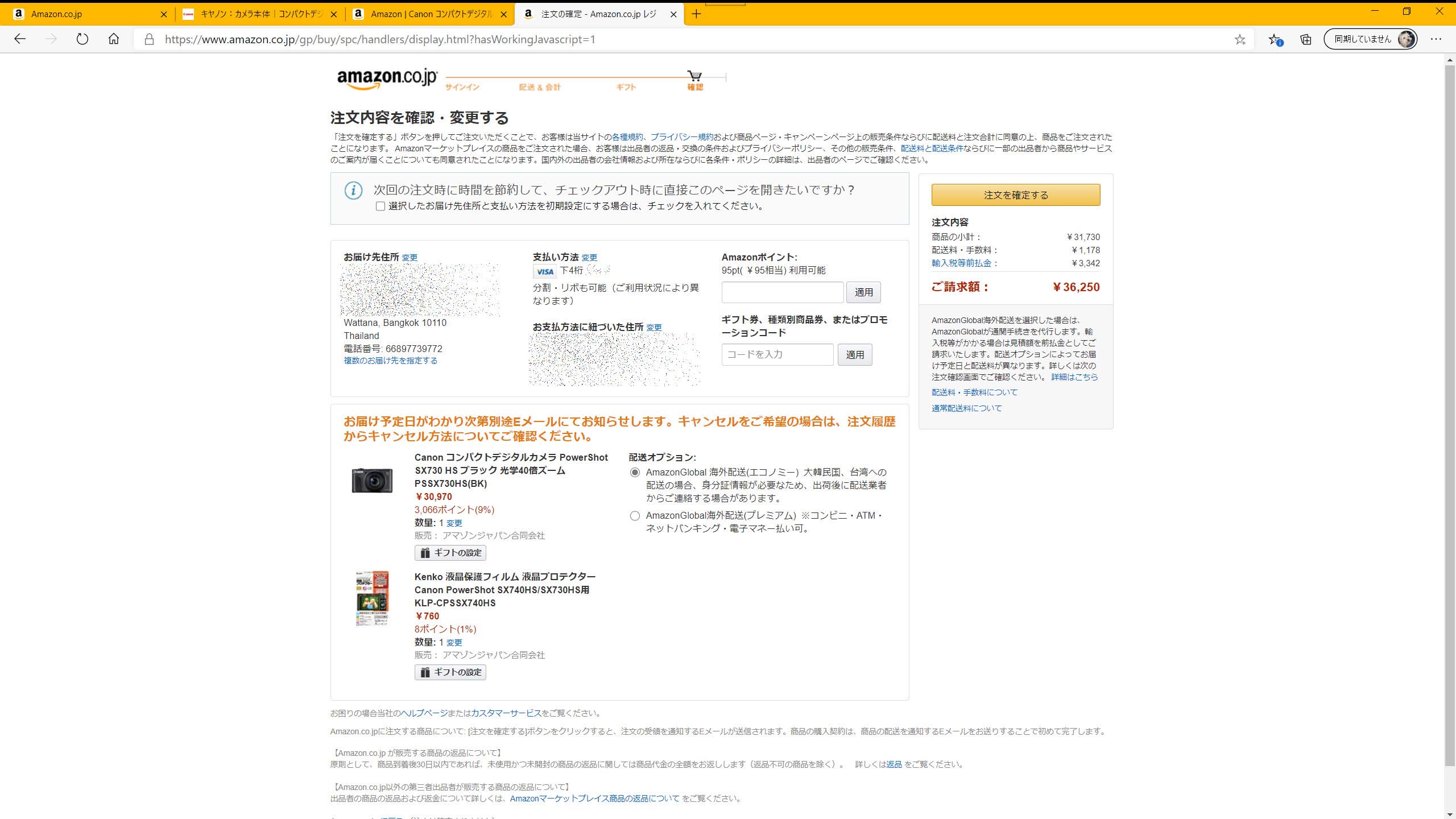Click the scrollbar down arrow
Screen dimensions: 1456x819
click(x=1450, y=814)
